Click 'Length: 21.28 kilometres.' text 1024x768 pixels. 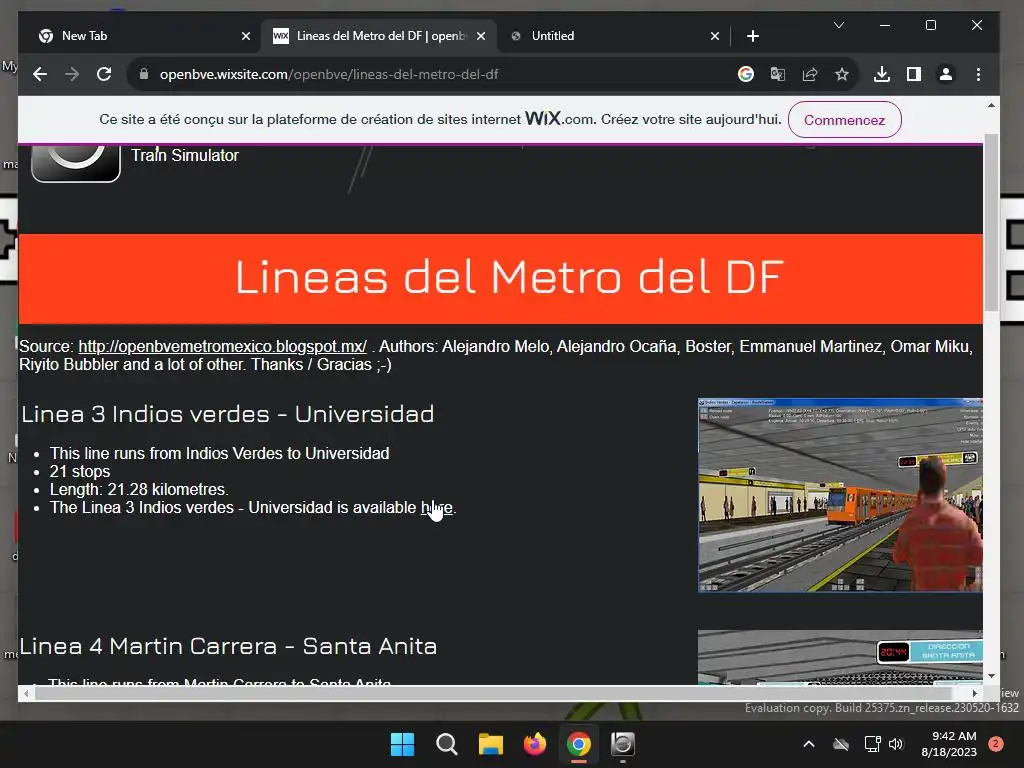(139, 489)
